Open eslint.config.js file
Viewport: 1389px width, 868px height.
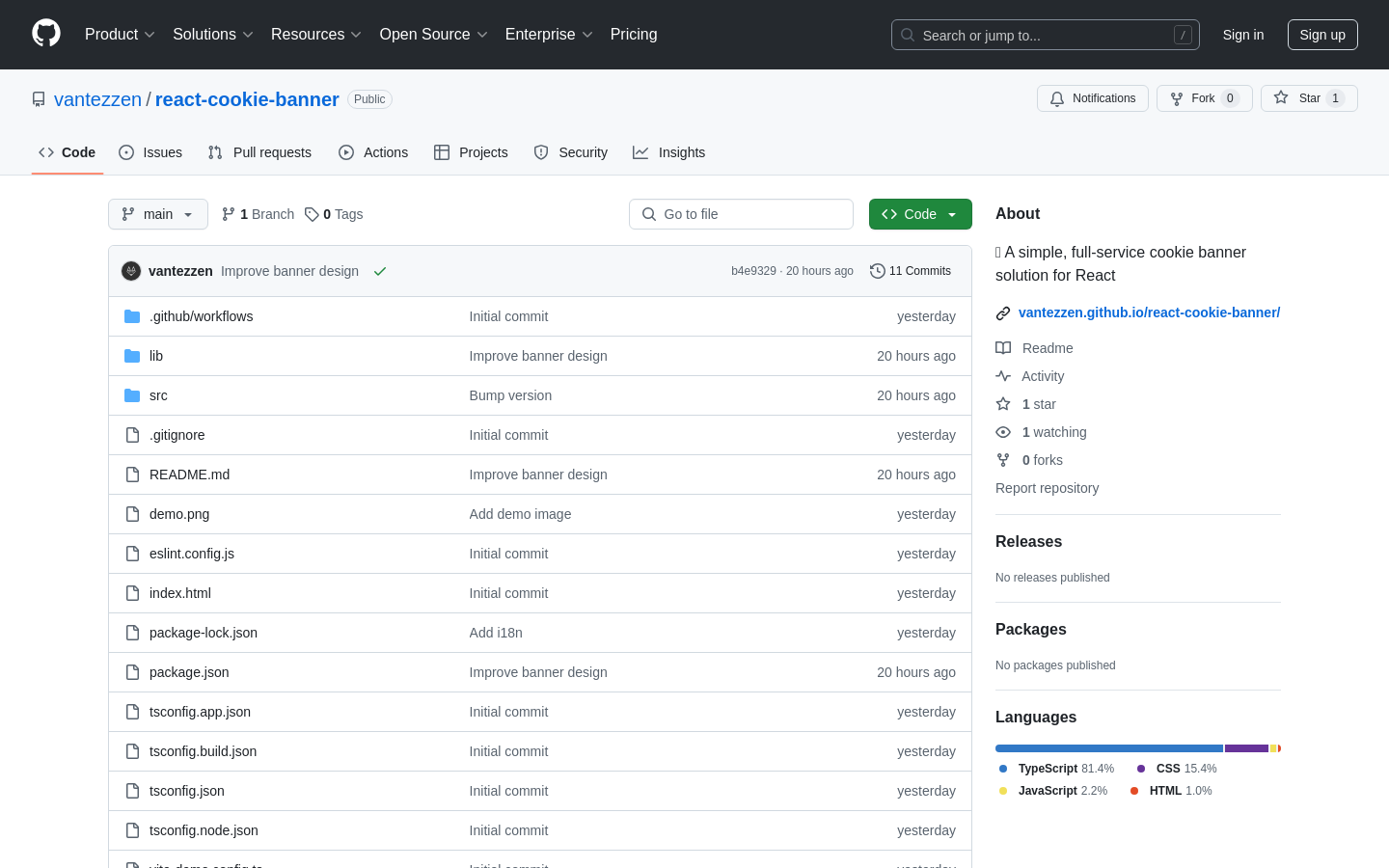click(192, 554)
